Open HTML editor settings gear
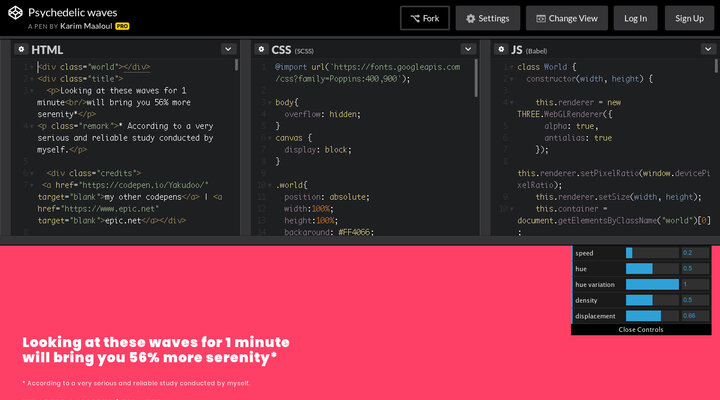720x400 pixels. (x=21, y=49)
